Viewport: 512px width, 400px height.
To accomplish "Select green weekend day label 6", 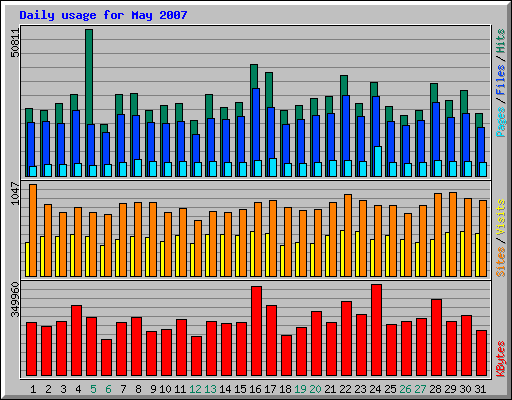I will [x=108, y=389].
